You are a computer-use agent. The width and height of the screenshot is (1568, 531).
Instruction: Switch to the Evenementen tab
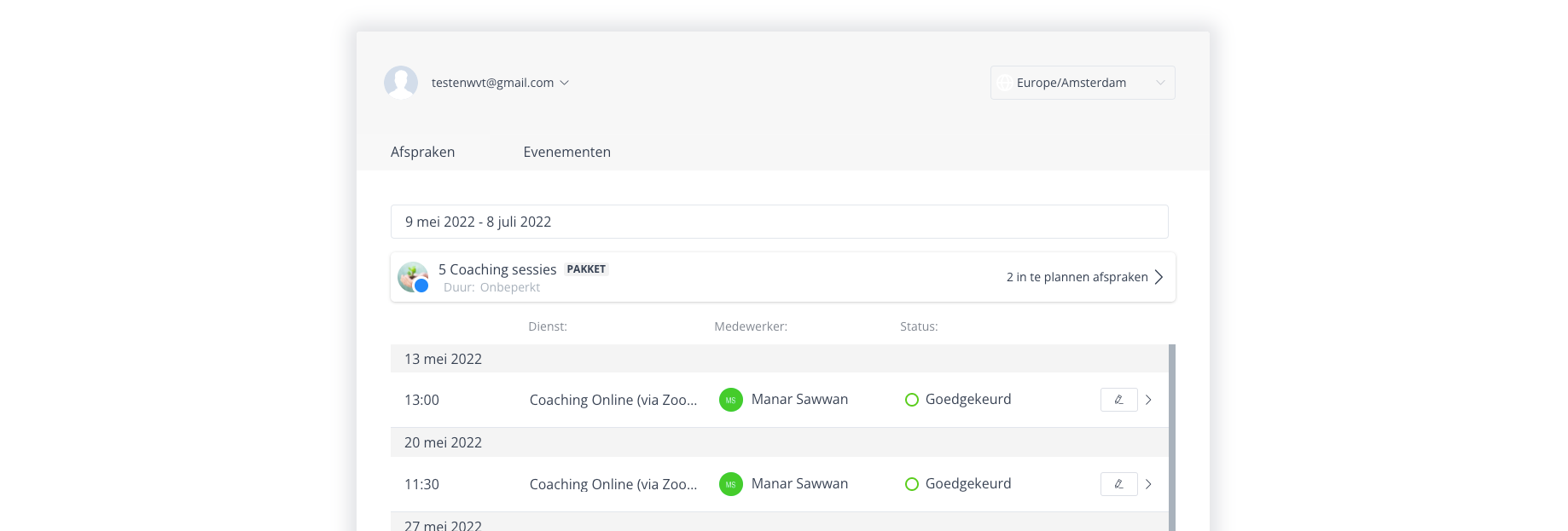(567, 152)
